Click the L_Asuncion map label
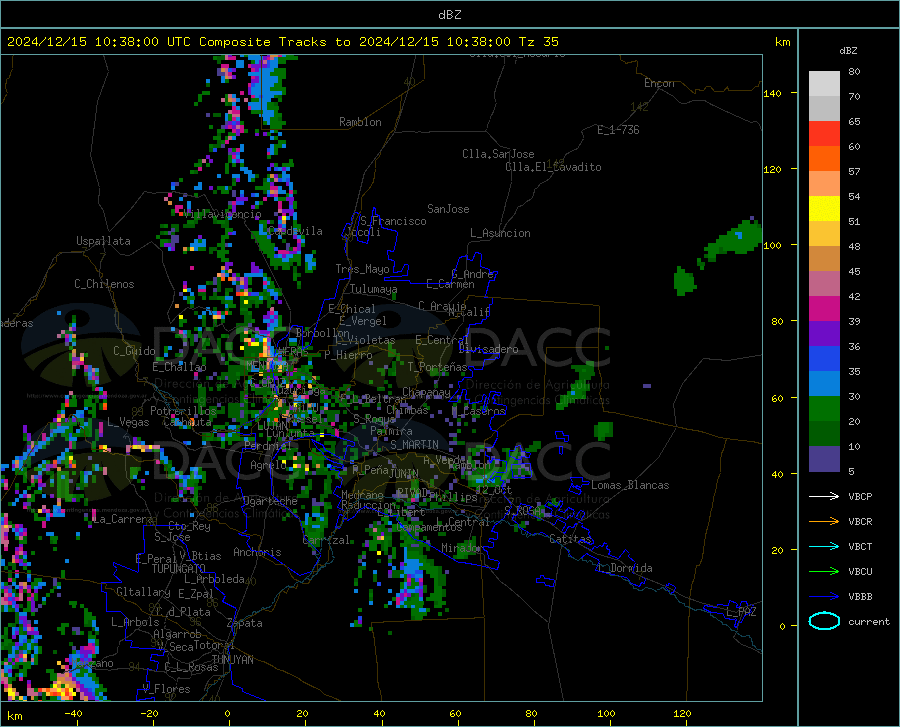The image size is (900, 727). pyautogui.click(x=500, y=233)
